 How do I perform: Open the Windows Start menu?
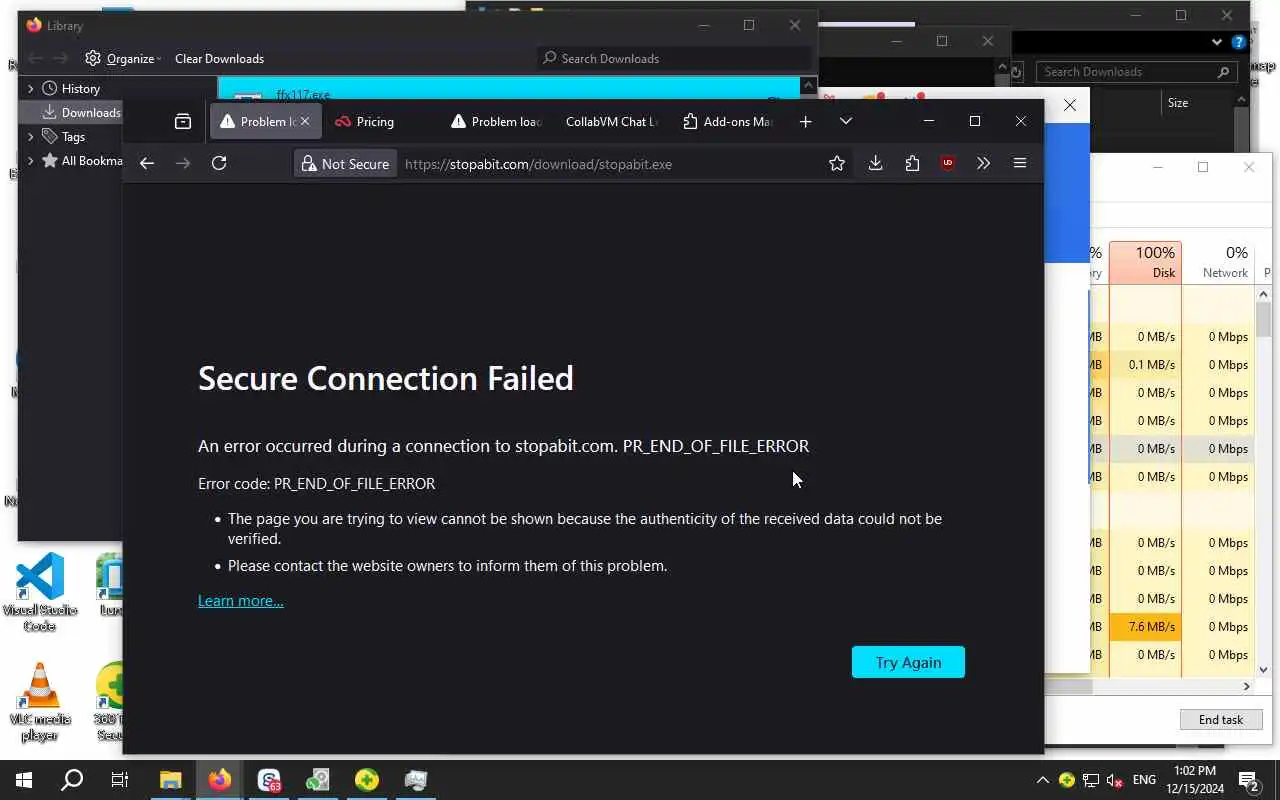(24, 780)
